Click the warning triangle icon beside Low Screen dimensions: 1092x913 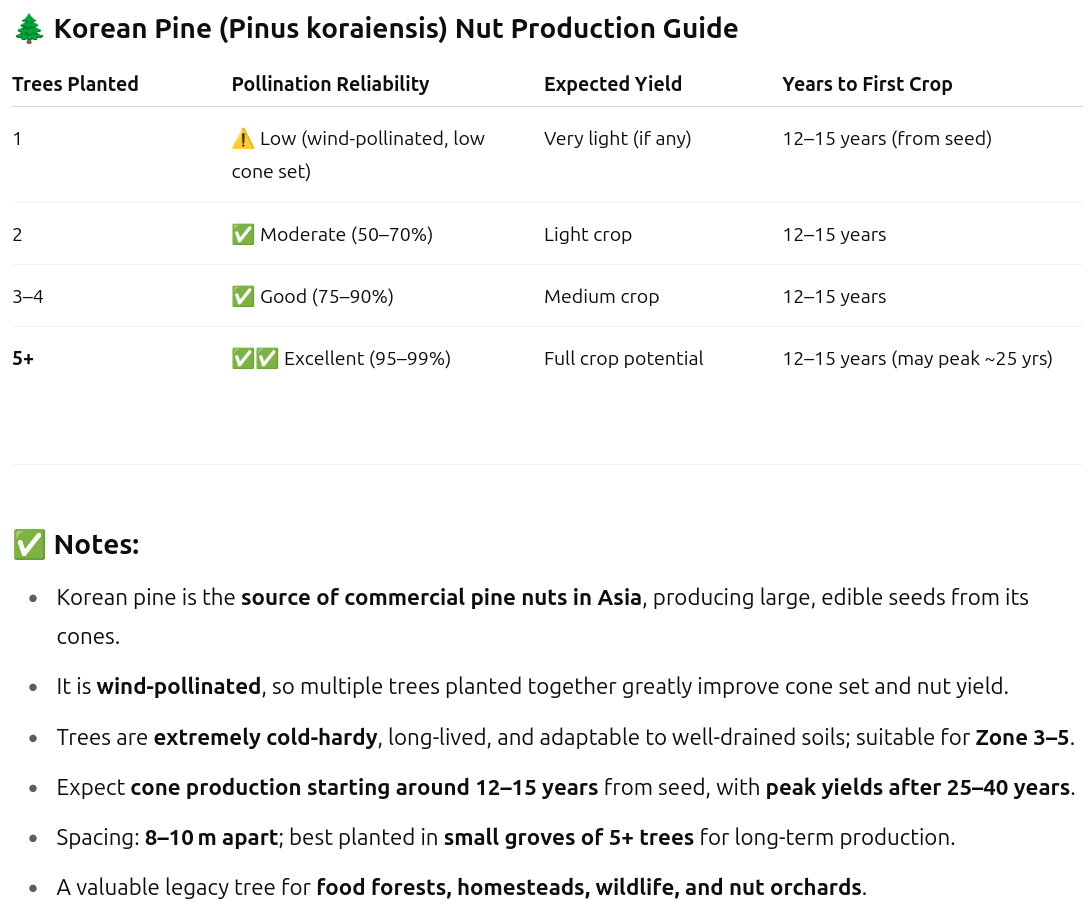click(242, 139)
